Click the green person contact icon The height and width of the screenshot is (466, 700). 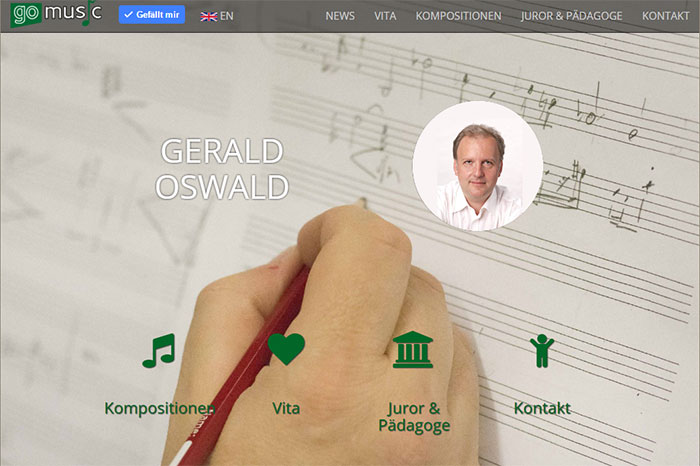coord(542,351)
